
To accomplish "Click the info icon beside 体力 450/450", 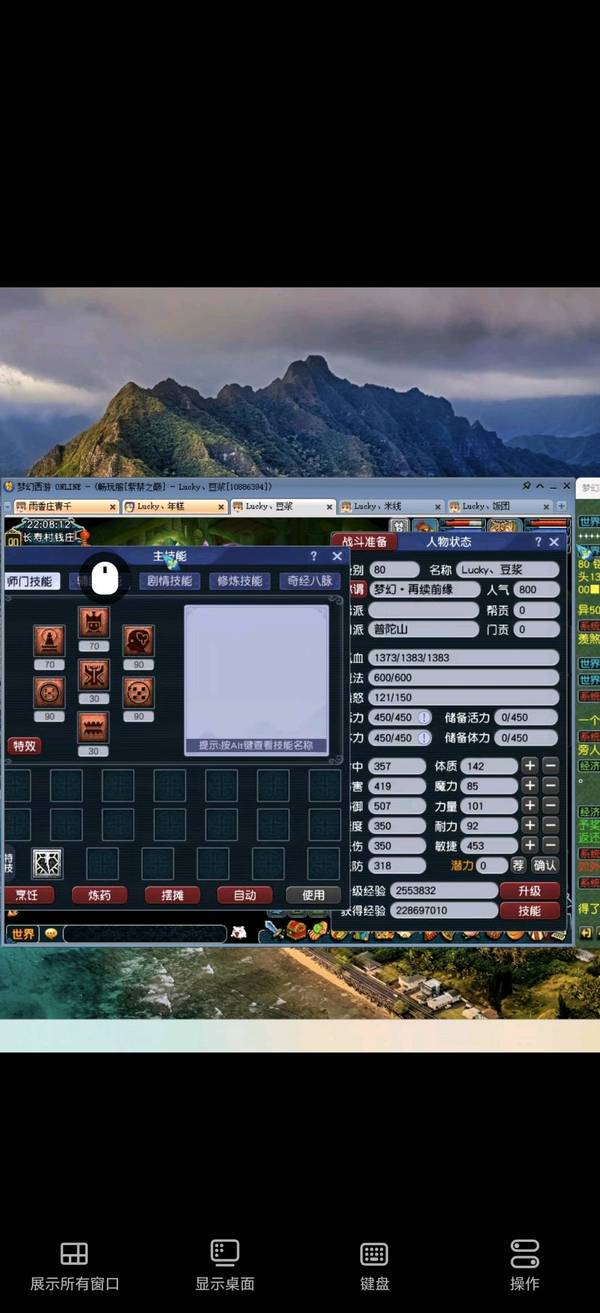I will point(424,738).
